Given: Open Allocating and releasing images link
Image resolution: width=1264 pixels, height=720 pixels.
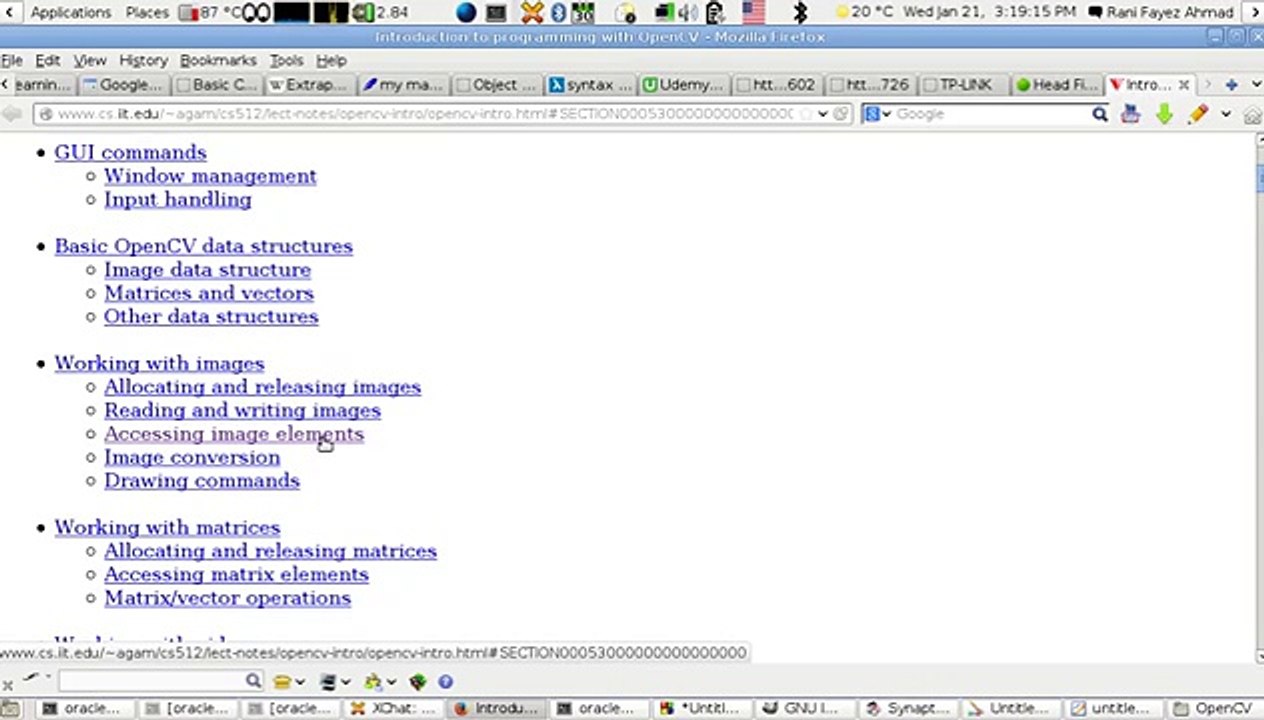Looking at the screenshot, I should click(x=262, y=387).
